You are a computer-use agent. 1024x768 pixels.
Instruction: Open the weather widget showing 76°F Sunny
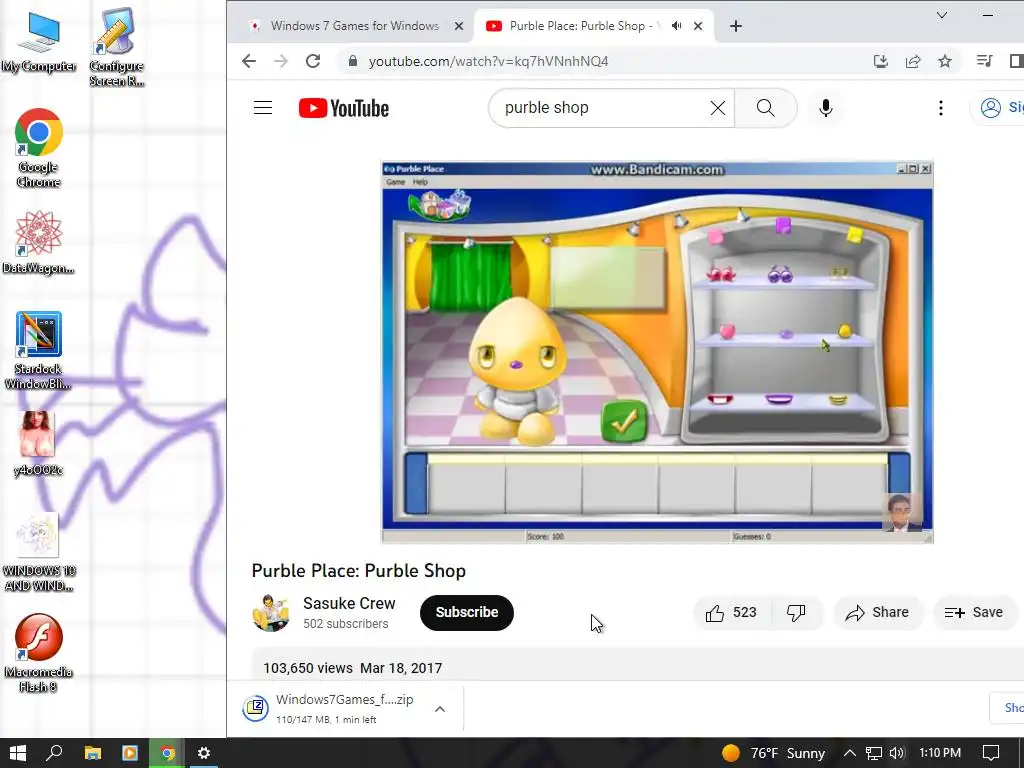coord(773,753)
